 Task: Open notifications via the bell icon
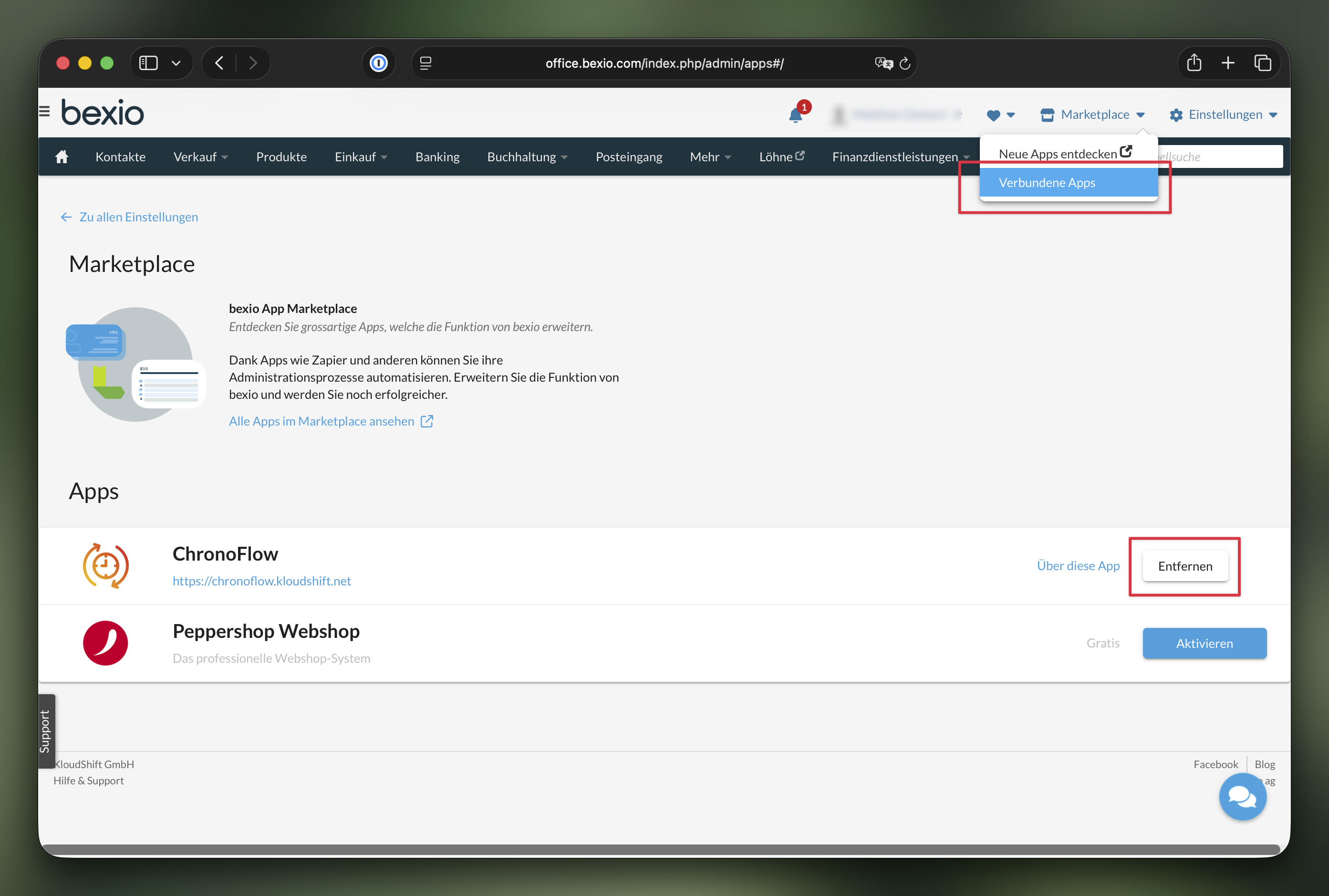pyautogui.click(x=795, y=116)
